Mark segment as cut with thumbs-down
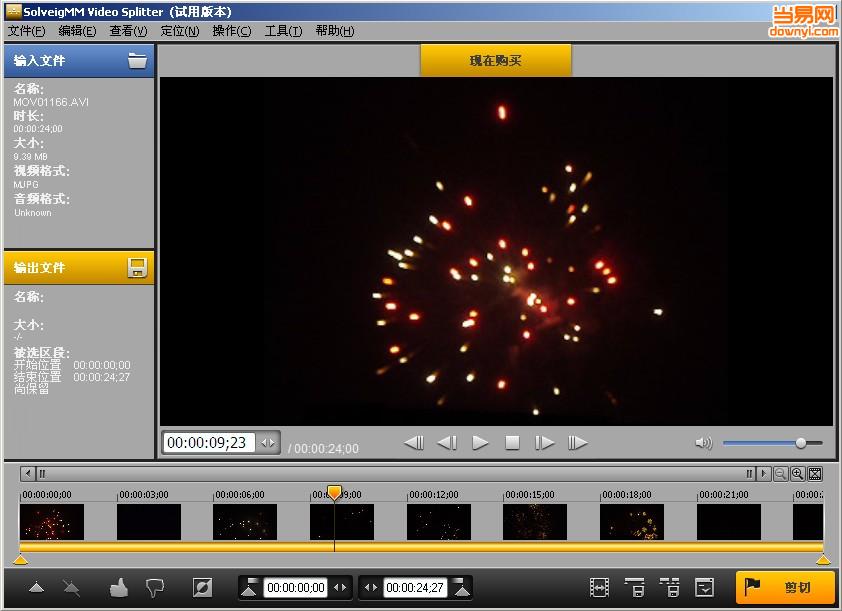The width and height of the screenshot is (842, 611). pos(154,588)
